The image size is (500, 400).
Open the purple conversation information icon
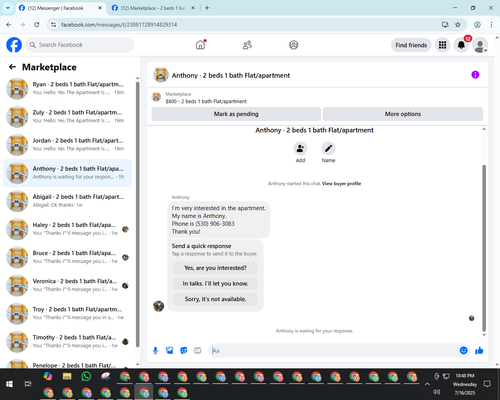tap(475, 75)
